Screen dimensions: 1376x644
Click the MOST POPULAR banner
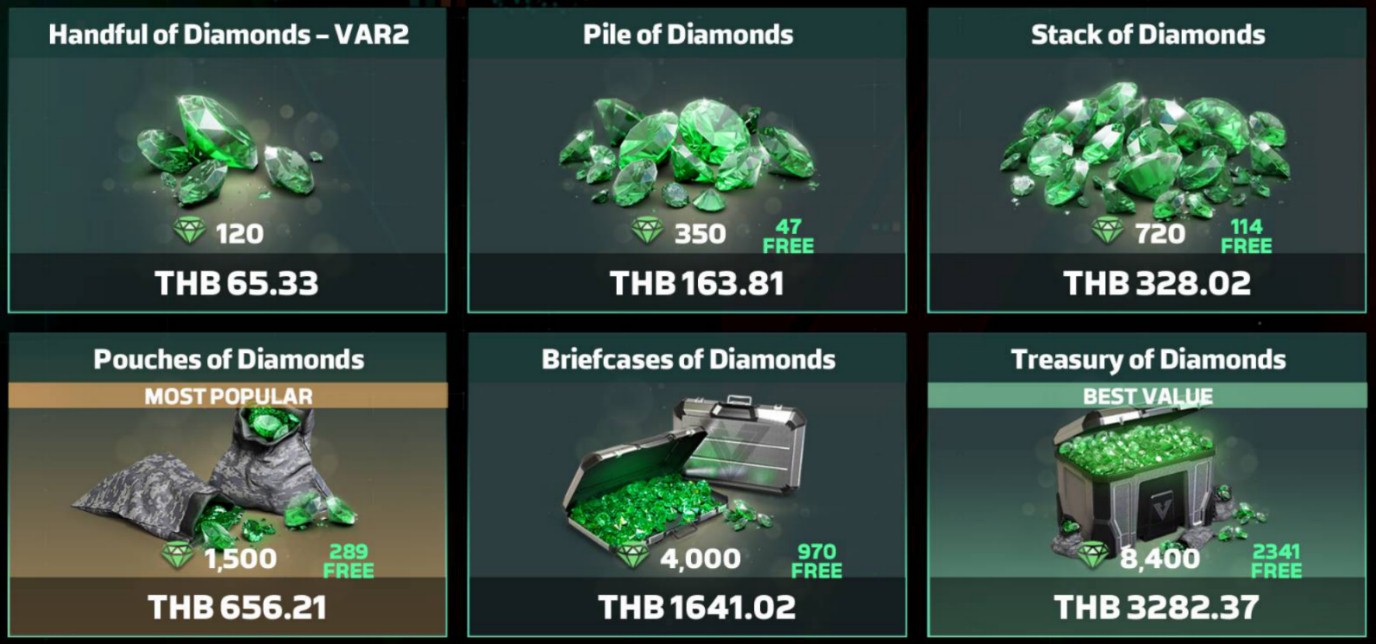[228, 396]
